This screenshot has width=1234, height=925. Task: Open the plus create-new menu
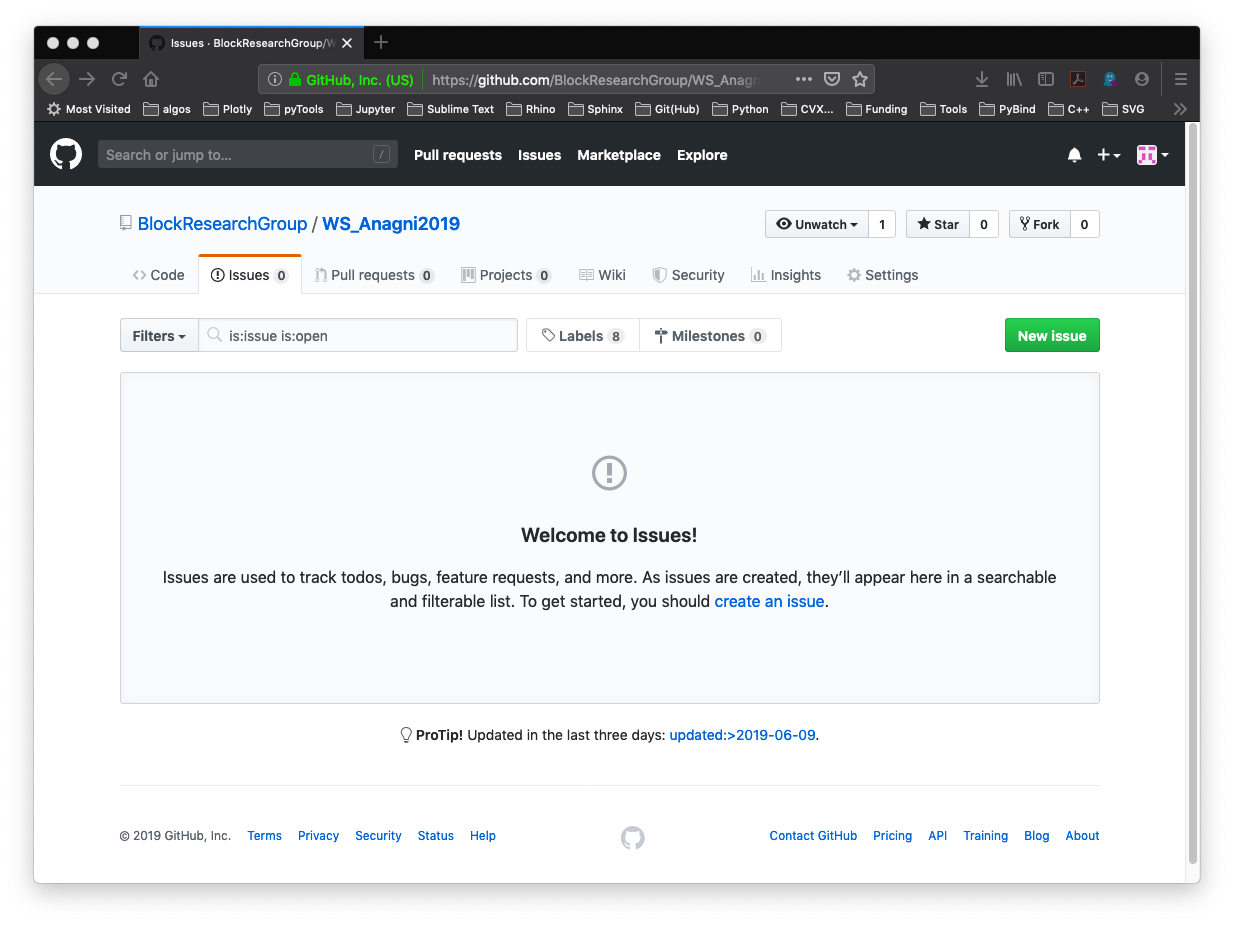point(1108,155)
